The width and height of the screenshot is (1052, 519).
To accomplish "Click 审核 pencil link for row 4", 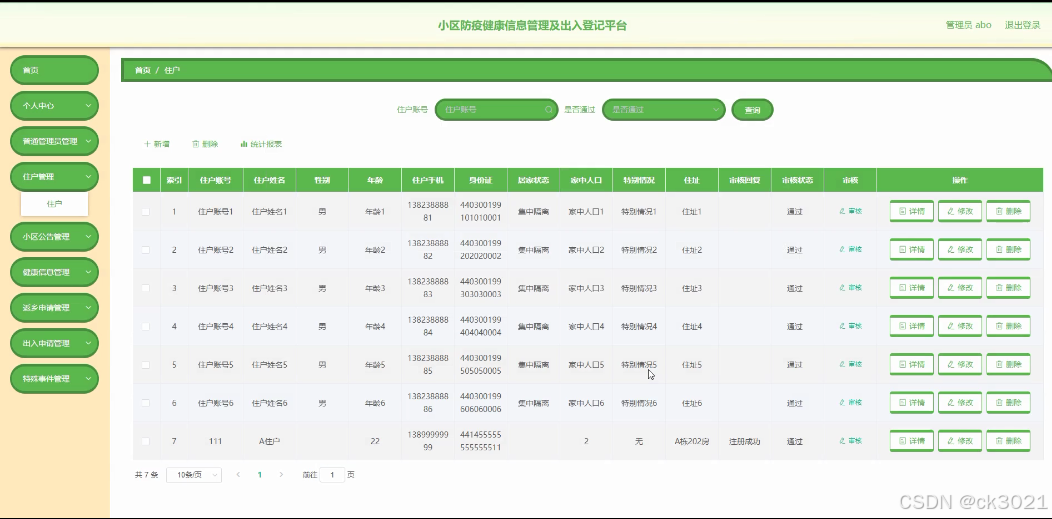I will (850, 326).
